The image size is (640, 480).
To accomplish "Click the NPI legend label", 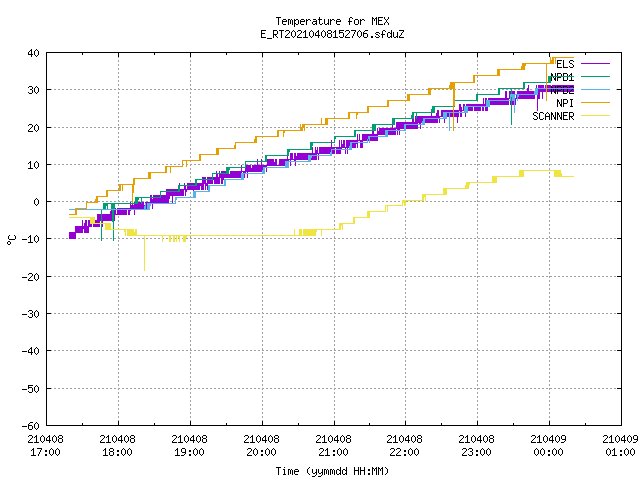I will (565, 103).
